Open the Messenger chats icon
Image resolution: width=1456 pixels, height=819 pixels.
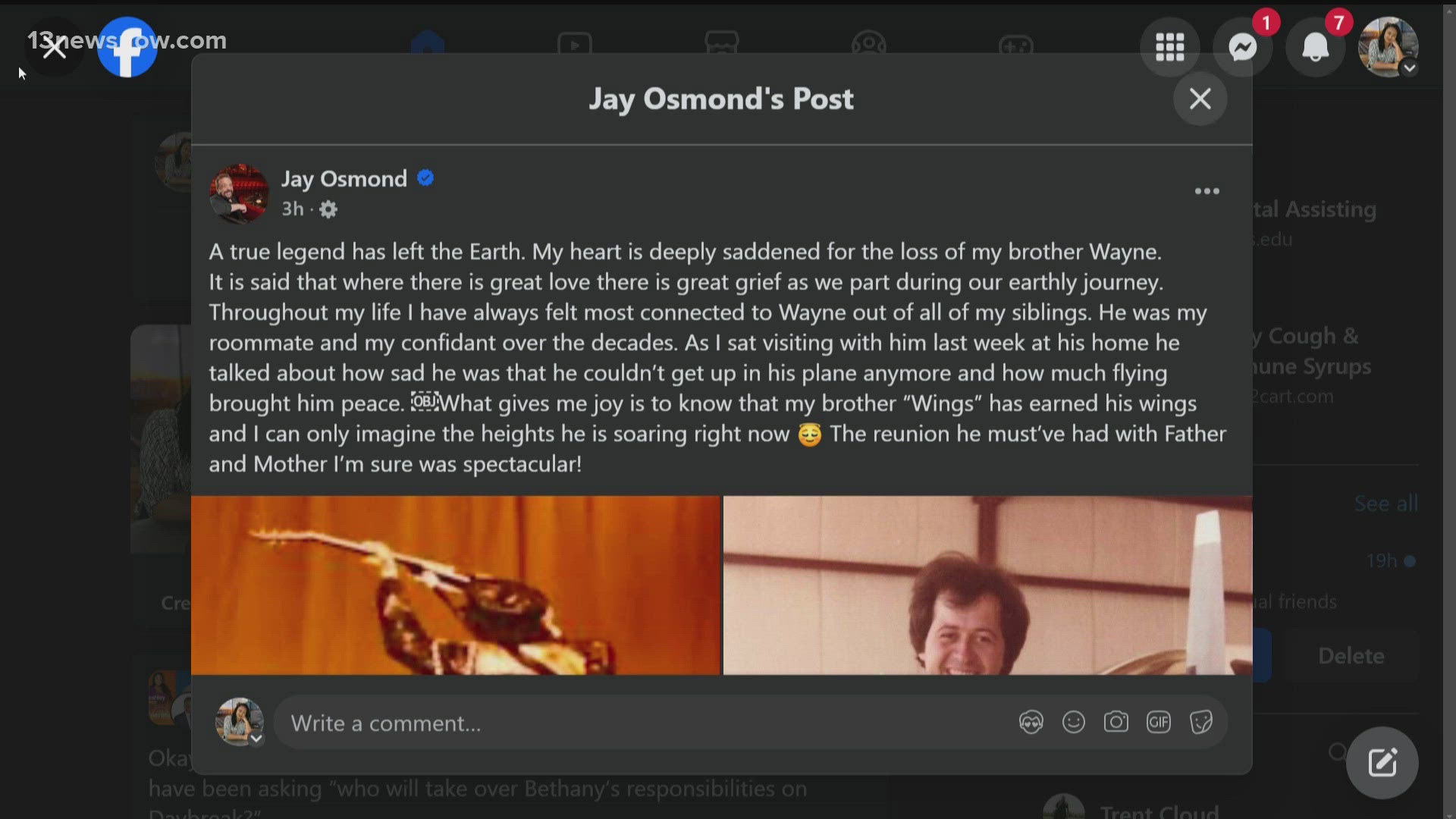1243,47
